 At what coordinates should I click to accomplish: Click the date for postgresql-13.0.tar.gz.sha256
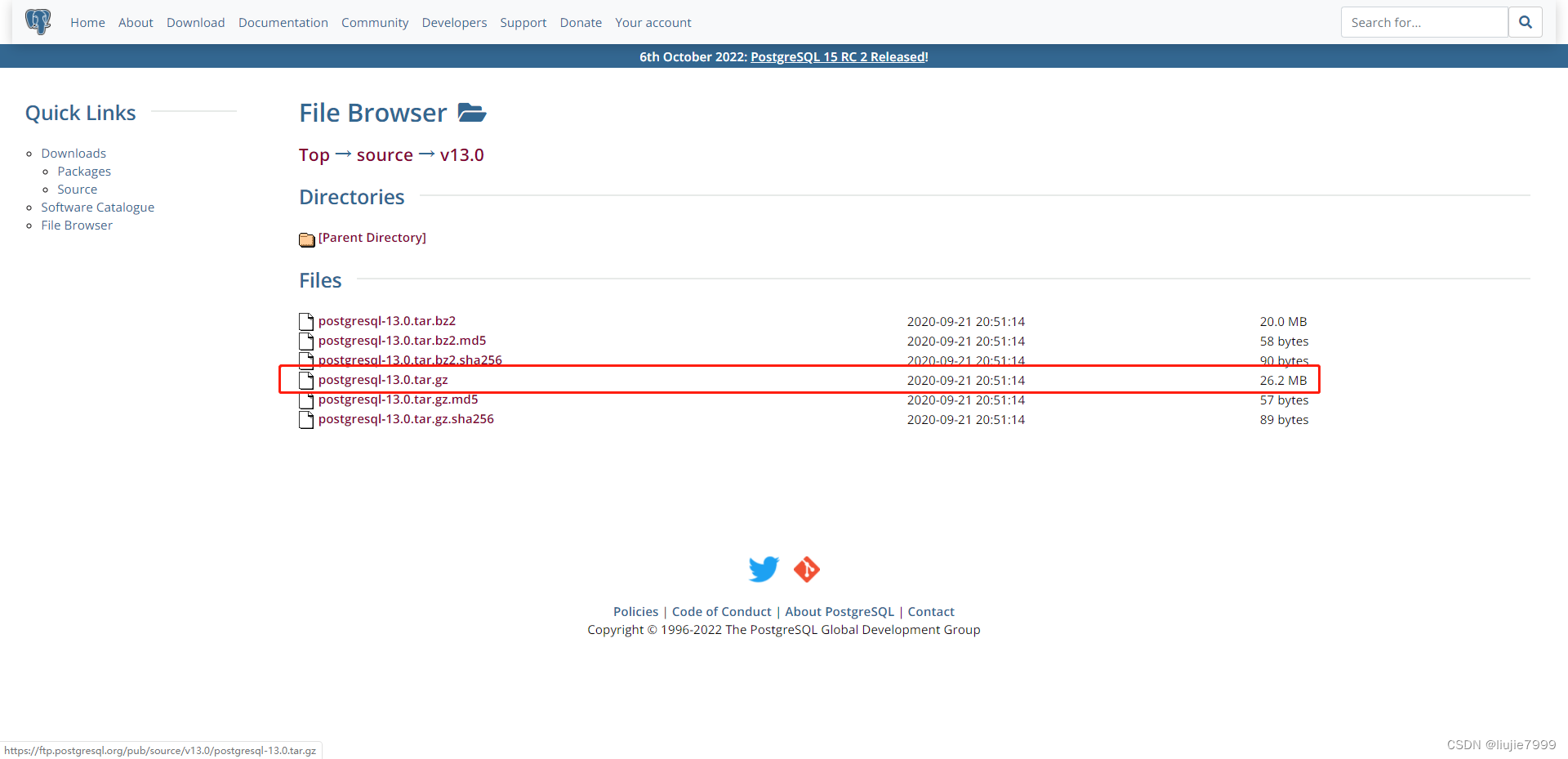(x=966, y=419)
